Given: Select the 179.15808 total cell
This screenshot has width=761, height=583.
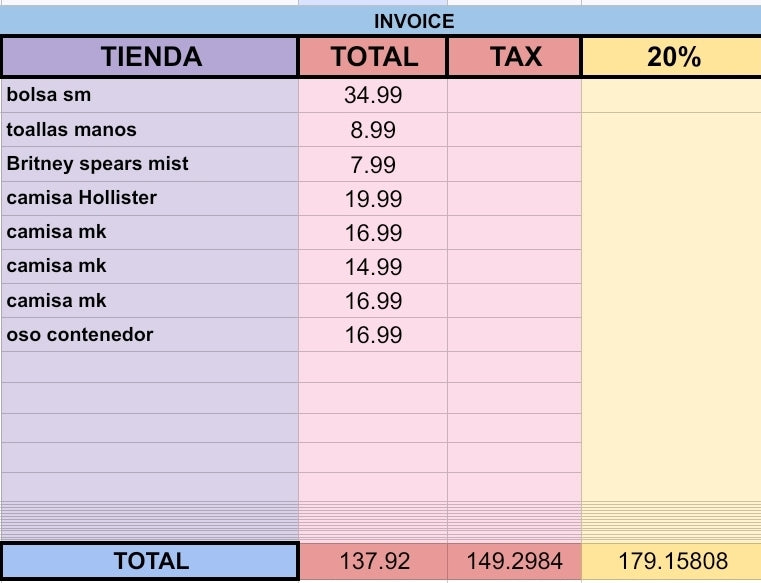Looking at the screenshot, I should pyautogui.click(x=673, y=562).
